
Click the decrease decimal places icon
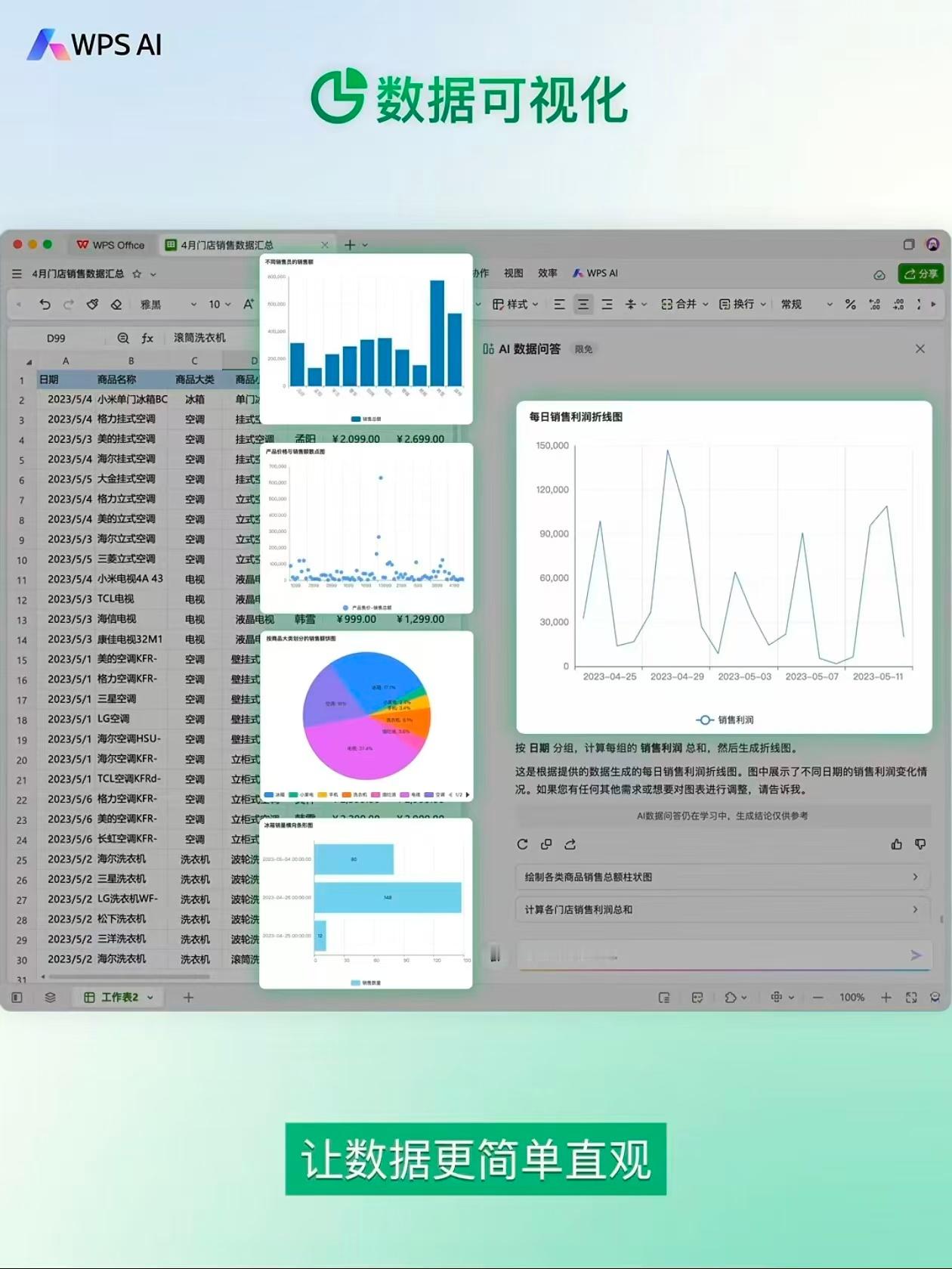898,304
